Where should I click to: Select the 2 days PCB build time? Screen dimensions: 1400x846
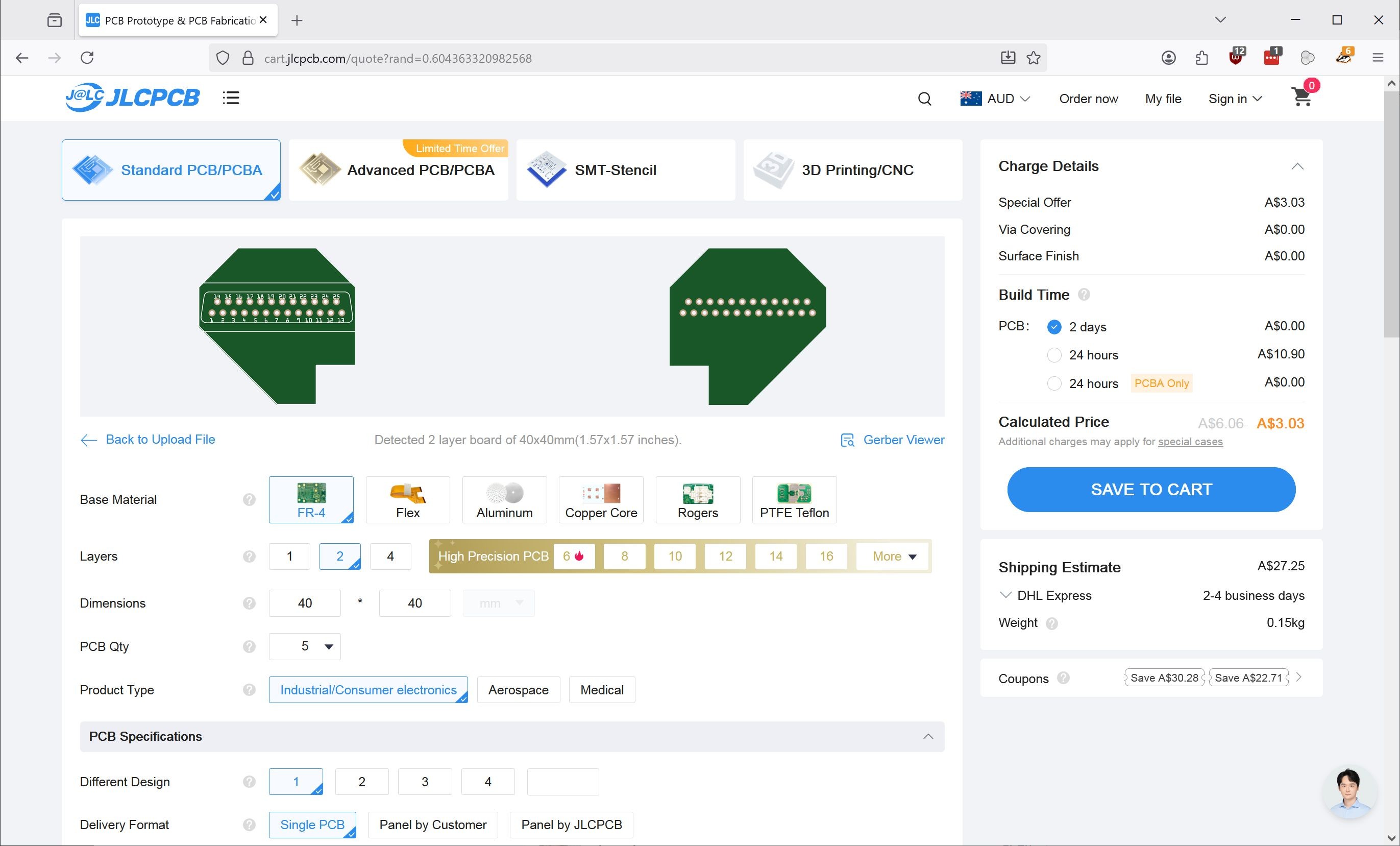point(1054,327)
